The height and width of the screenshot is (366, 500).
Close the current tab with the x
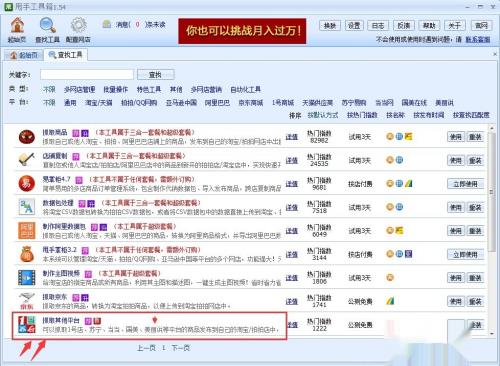pyautogui.click(x=495, y=54)
